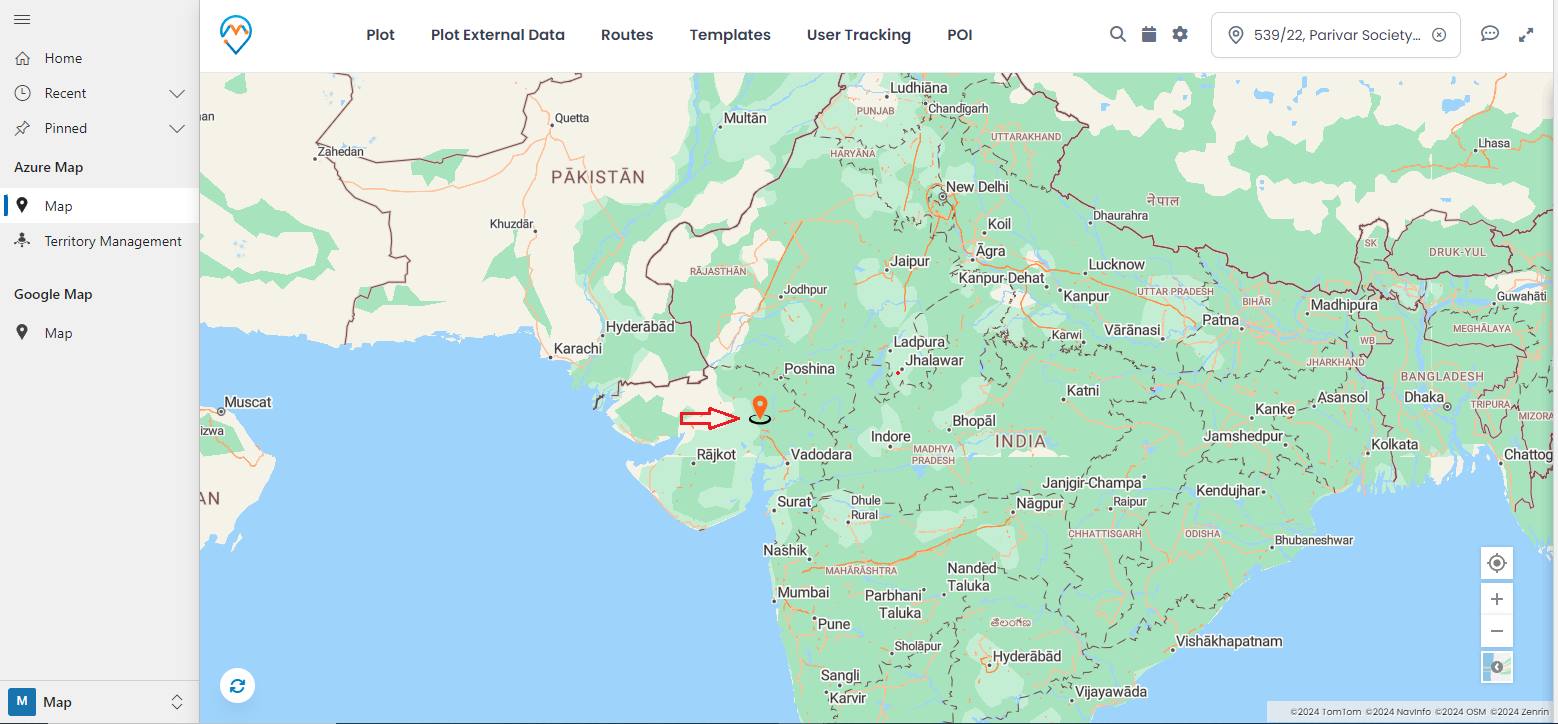Click the 'Lhasa' map label
Image resolution: width=1558 pixels, height=724 pixels.
click(x=1494, y=143)
